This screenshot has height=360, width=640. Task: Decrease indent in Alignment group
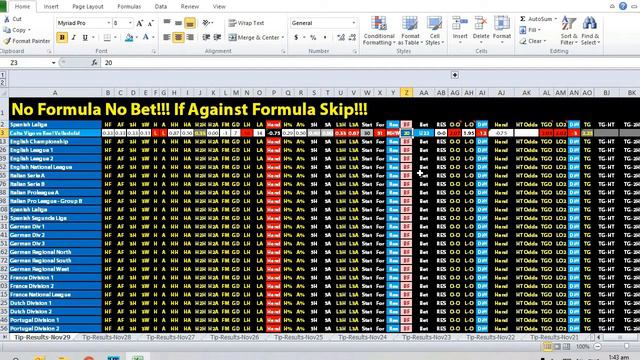(206, 37)
